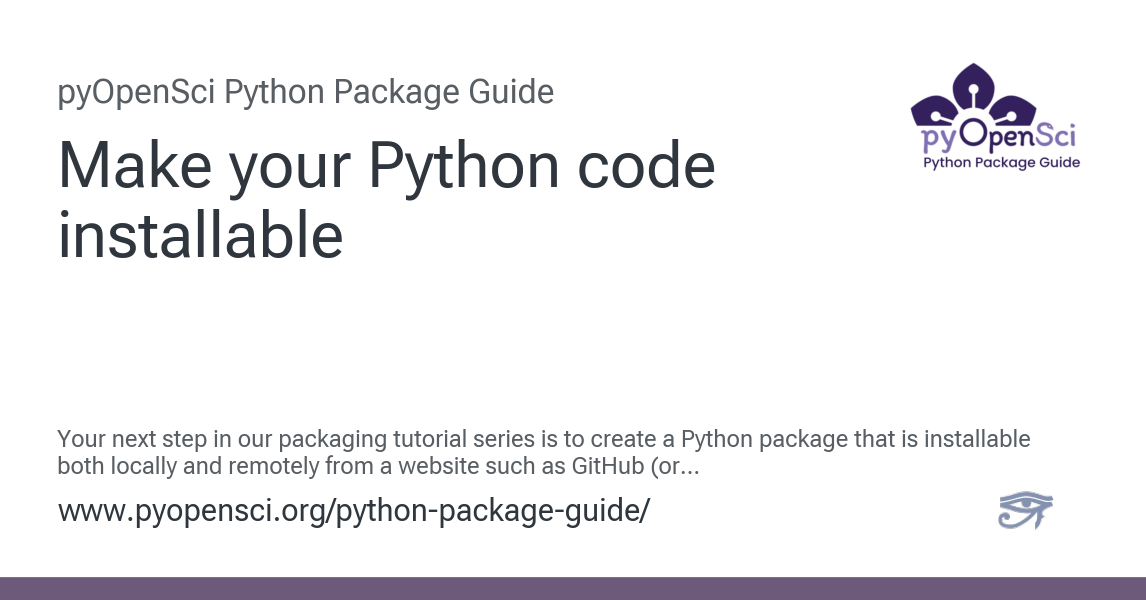Click the pyOpenSci flower logo
Viewport: 1146px width, 600px height.
pos(995,116)
